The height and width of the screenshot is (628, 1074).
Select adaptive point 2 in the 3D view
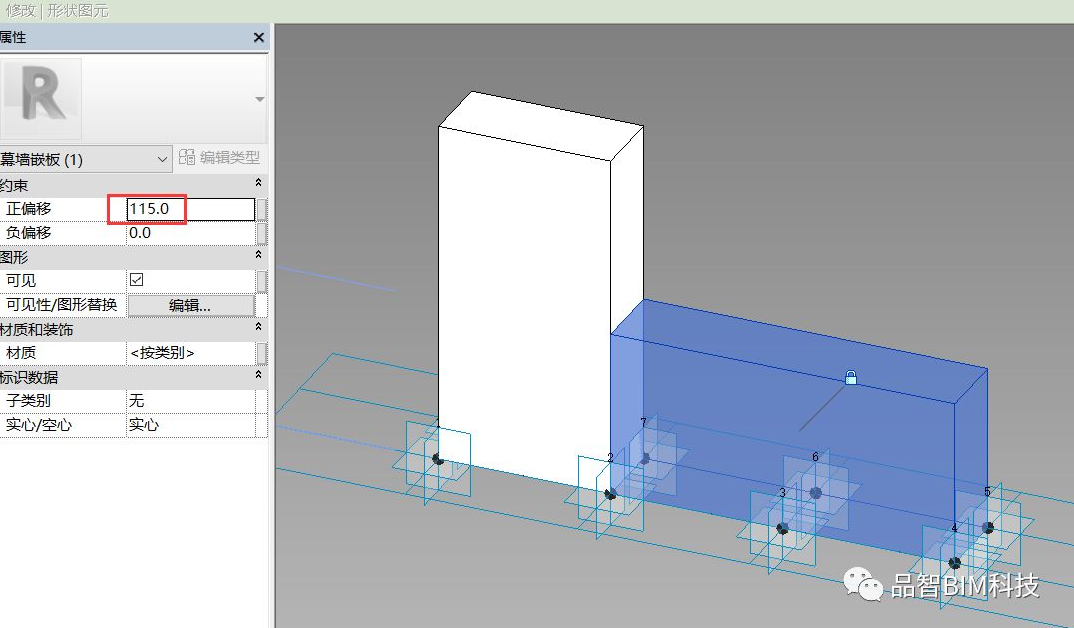click(610, 494)
